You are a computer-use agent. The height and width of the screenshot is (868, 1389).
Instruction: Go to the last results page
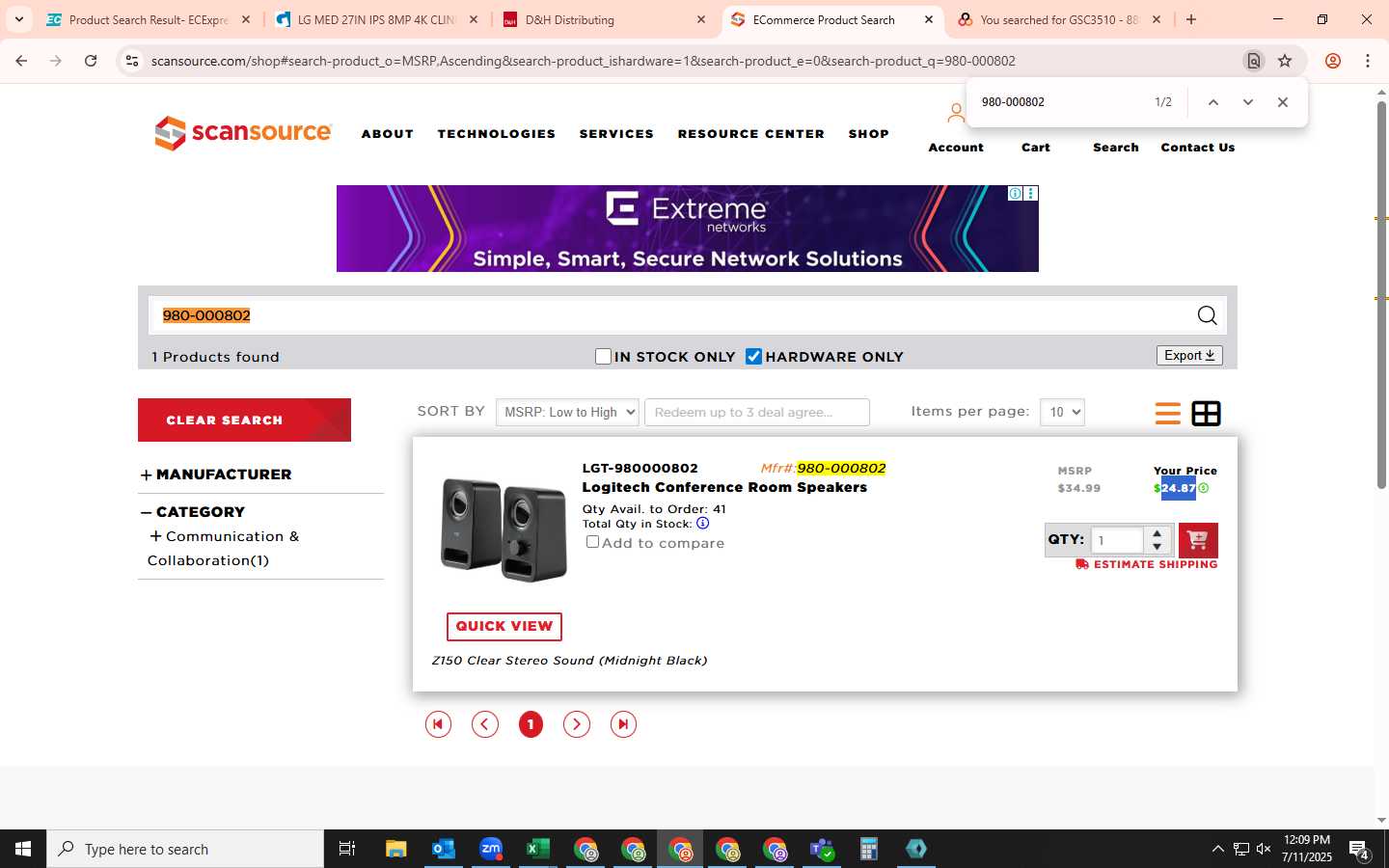[623, 724]
